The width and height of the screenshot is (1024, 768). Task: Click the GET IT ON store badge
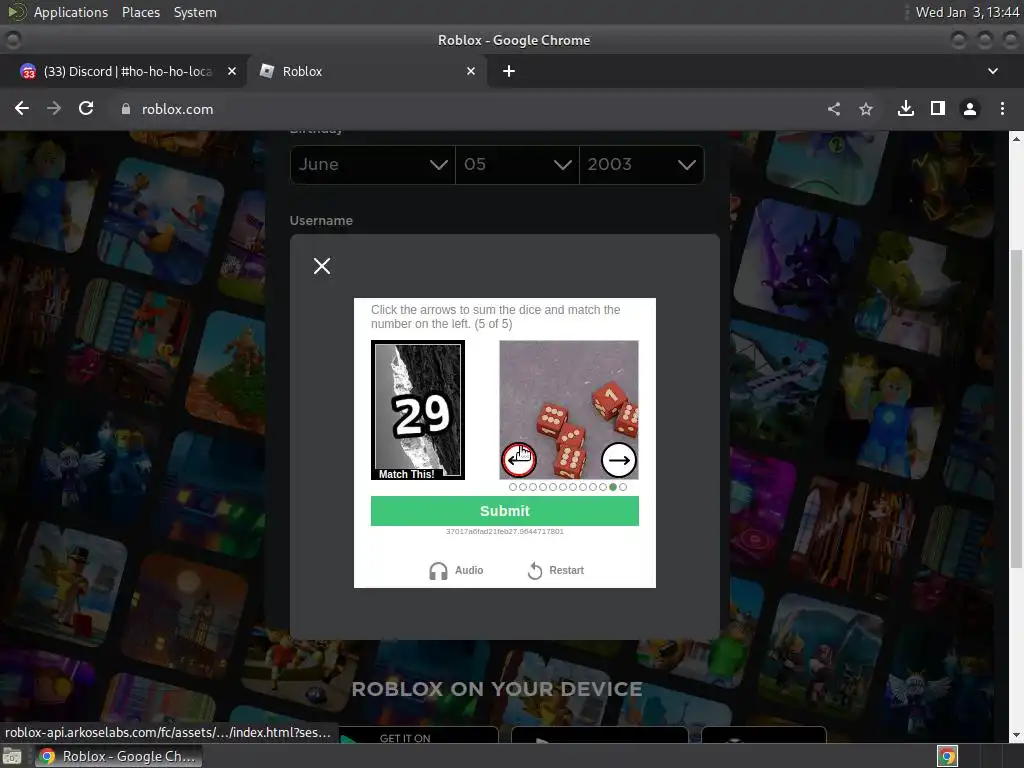[x=418, y=735]
